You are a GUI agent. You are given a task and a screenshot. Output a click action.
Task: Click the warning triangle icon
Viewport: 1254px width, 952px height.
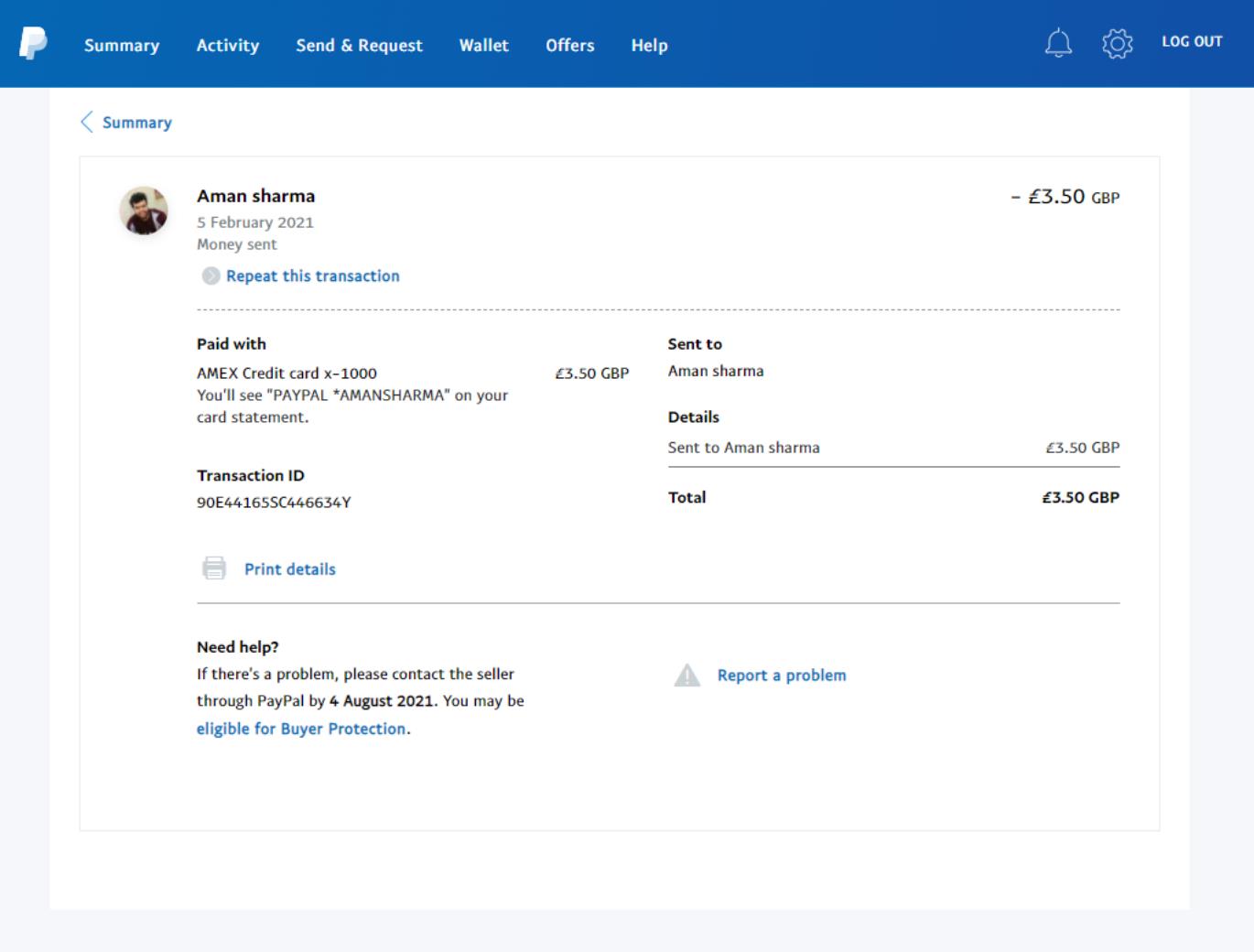coord(686,676)
